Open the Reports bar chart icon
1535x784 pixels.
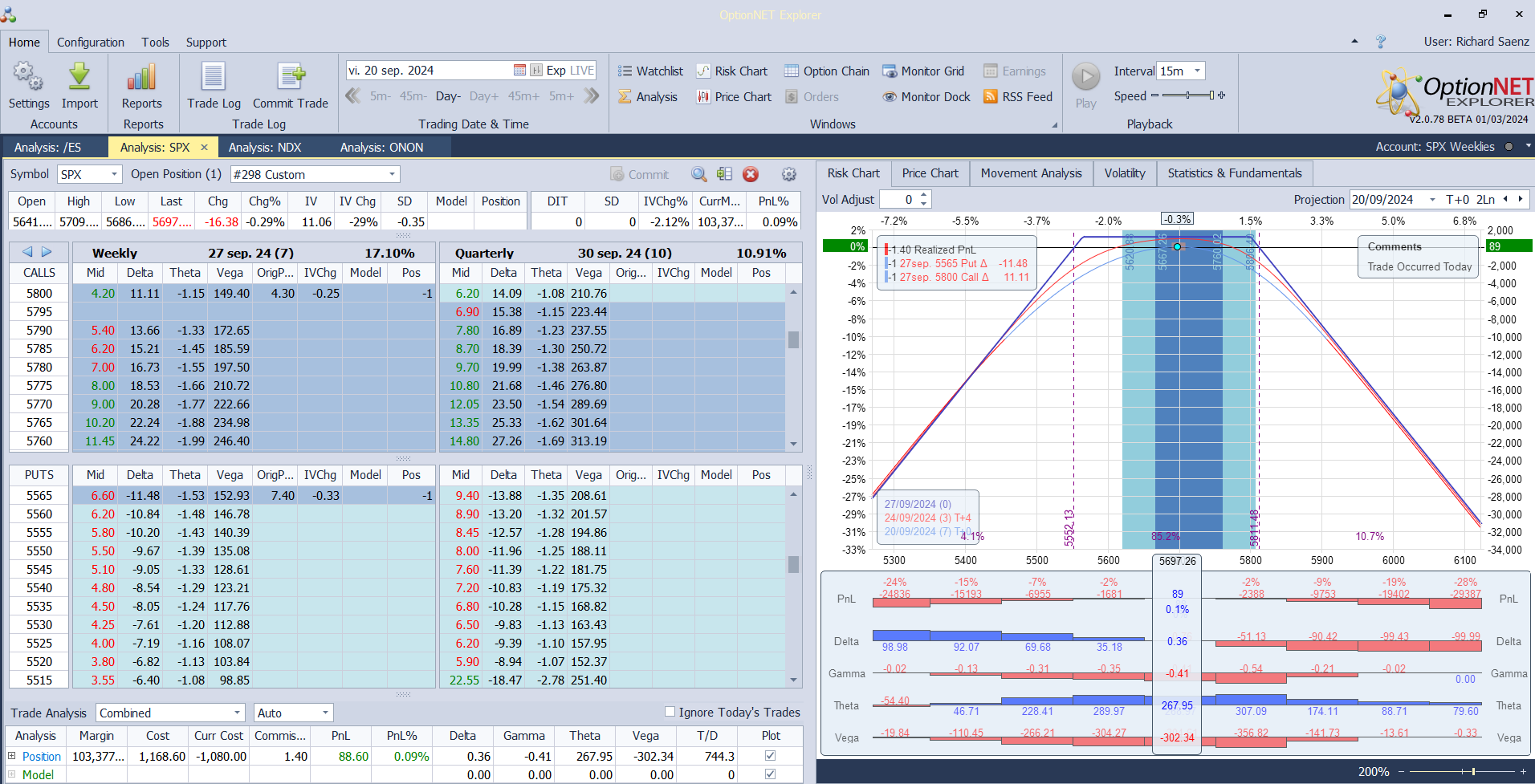(141, 77)
